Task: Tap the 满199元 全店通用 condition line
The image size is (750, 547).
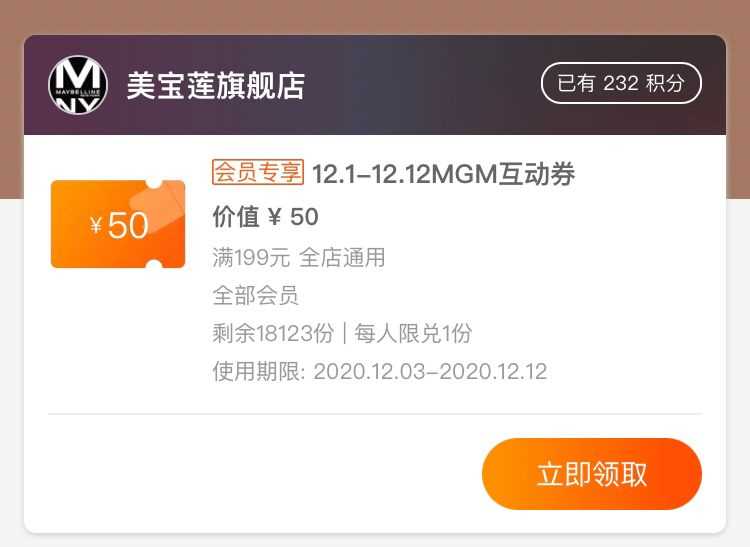Action: [299, 258]
